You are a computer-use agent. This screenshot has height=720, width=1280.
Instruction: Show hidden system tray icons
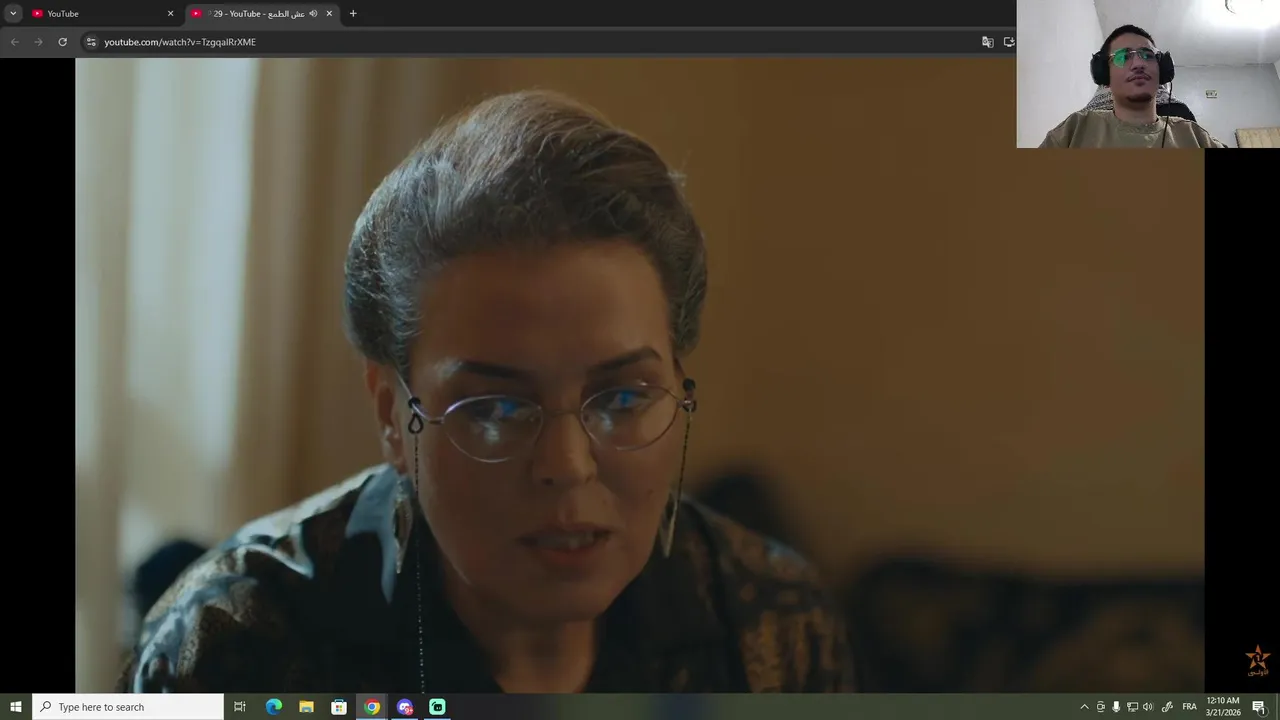pos(1084,707)
